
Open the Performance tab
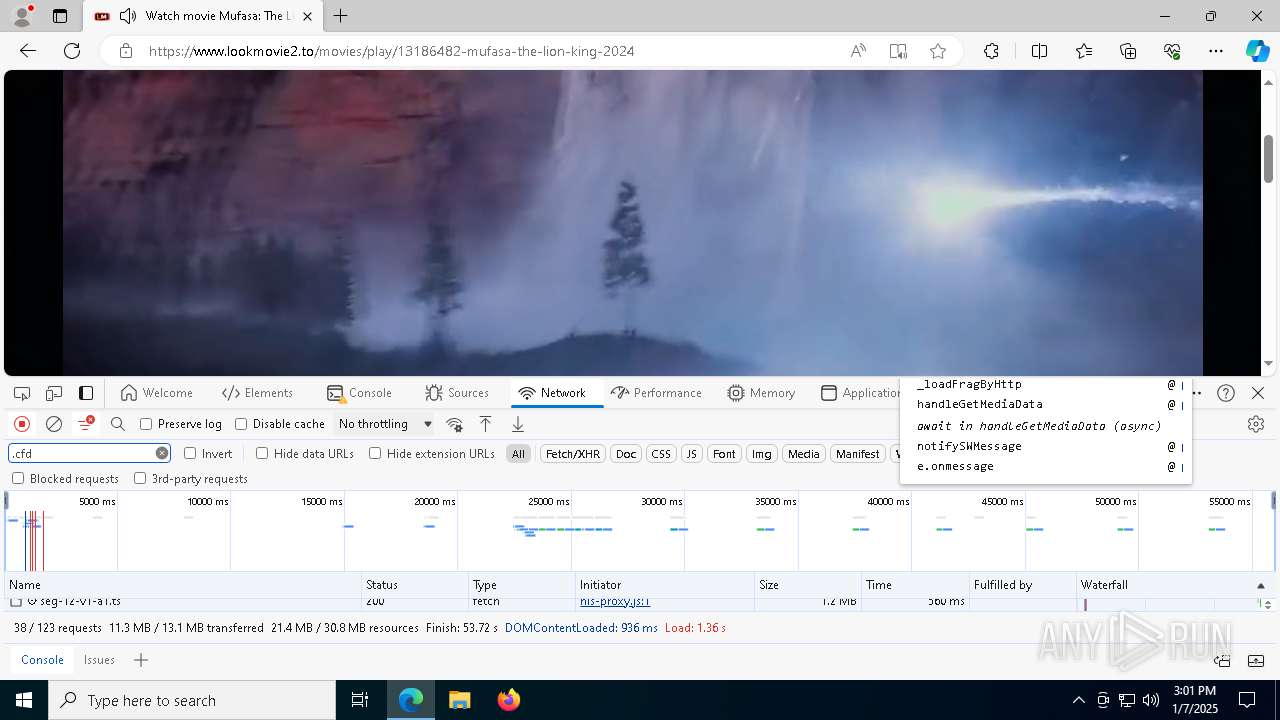pyautogui.click(x=656, y=393)
